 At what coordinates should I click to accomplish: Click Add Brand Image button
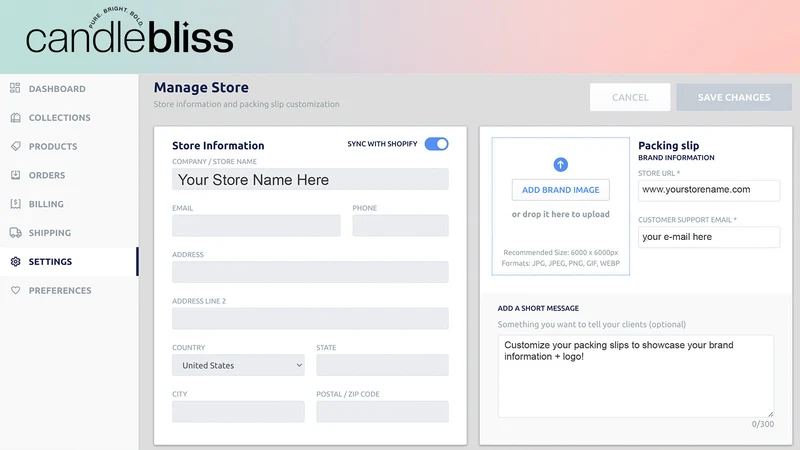[560, 190]
